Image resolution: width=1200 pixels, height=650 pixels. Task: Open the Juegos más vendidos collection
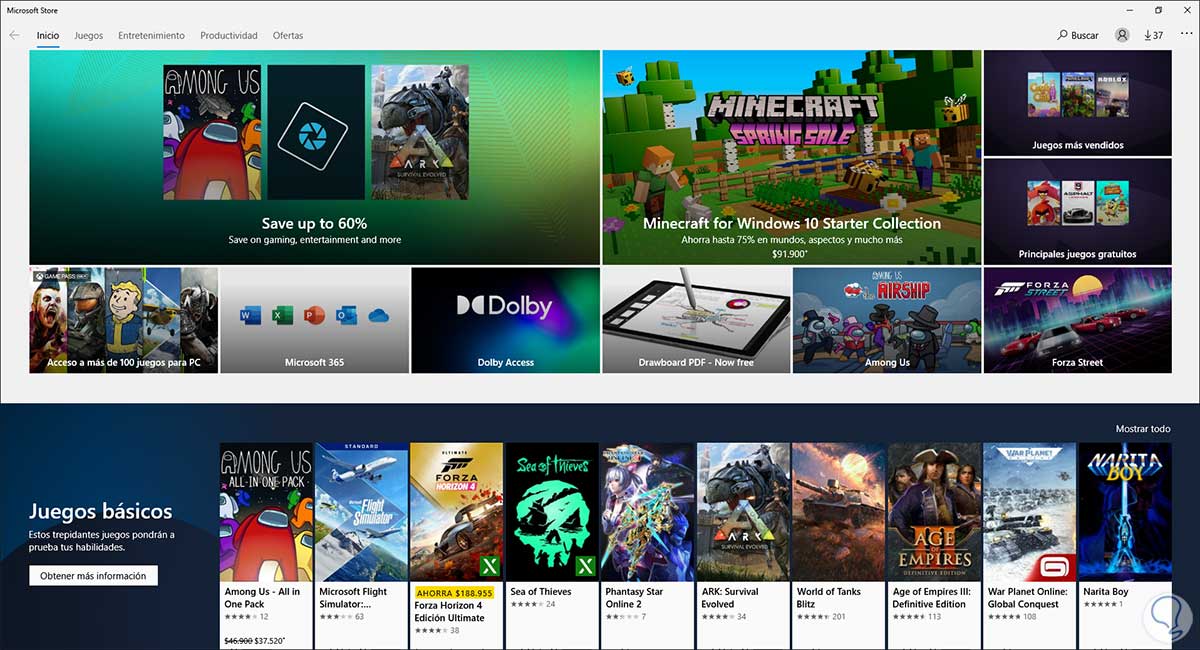[x=1078, y=102]
